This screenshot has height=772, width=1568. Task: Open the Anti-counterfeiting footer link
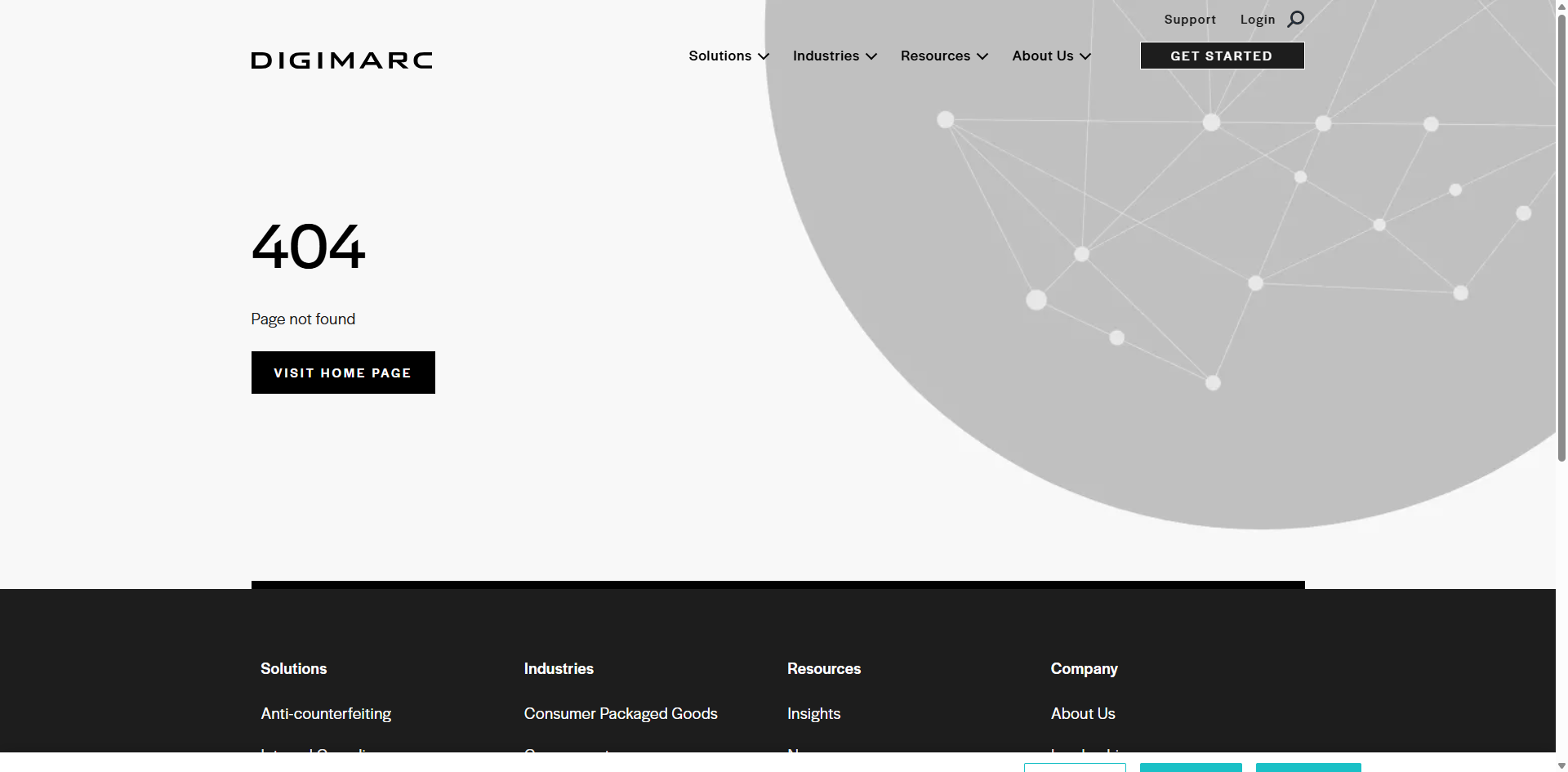point(326,713)
